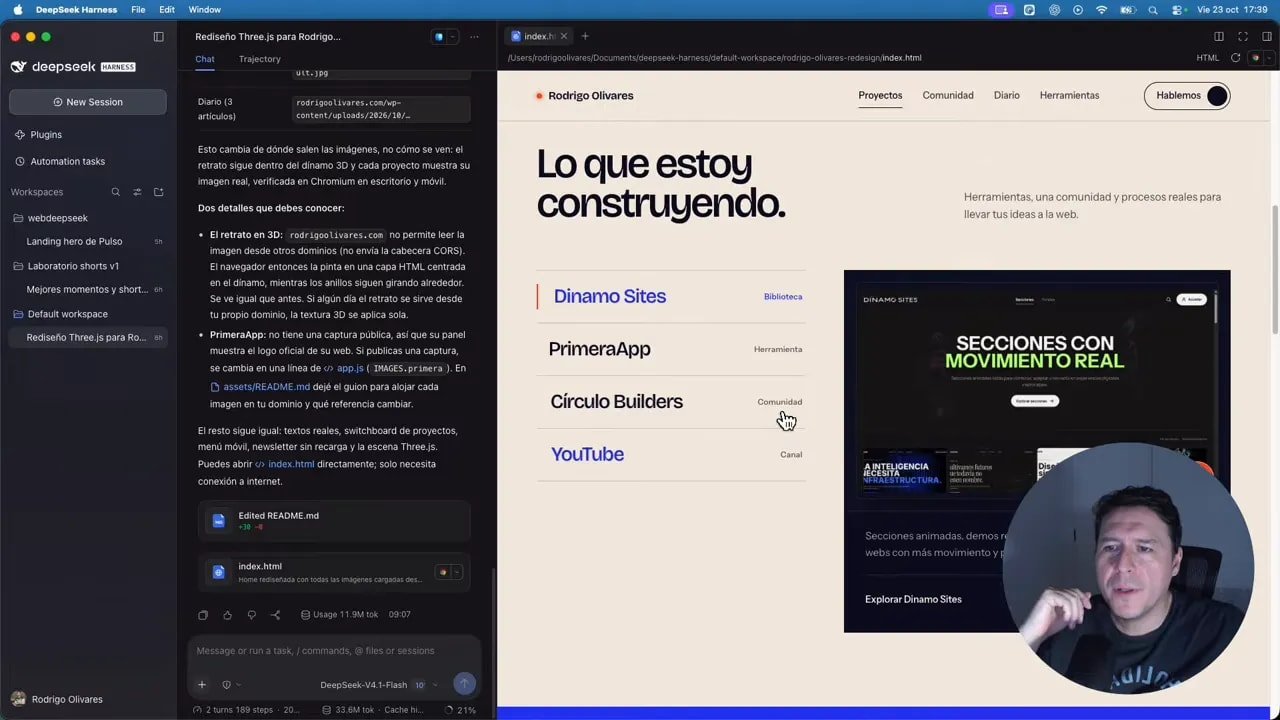Click the Comunidad website nav item
The height and width of the screenshot is (720, 1280).
tap(948, 96)
